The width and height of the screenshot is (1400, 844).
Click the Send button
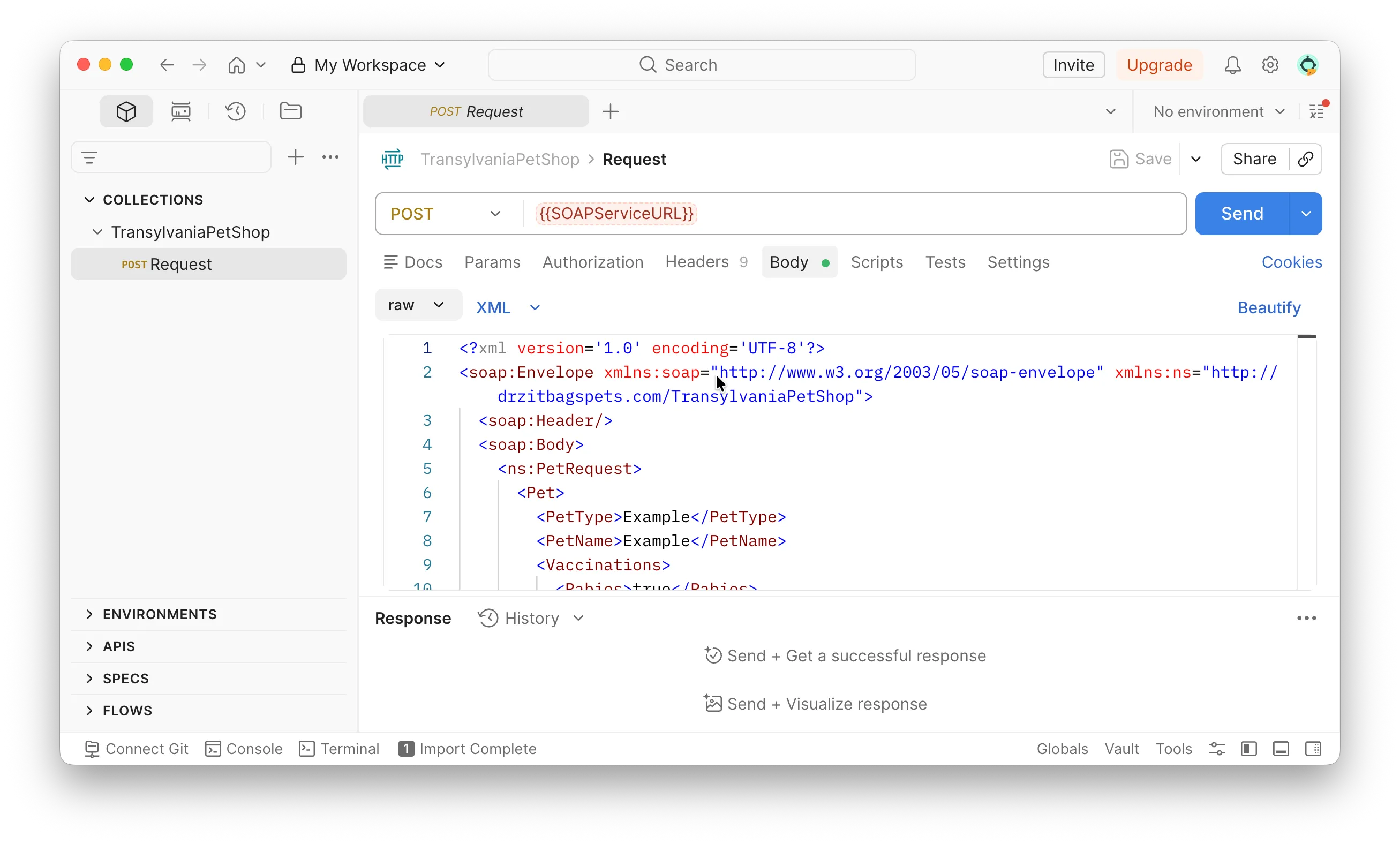point(1242,214)
